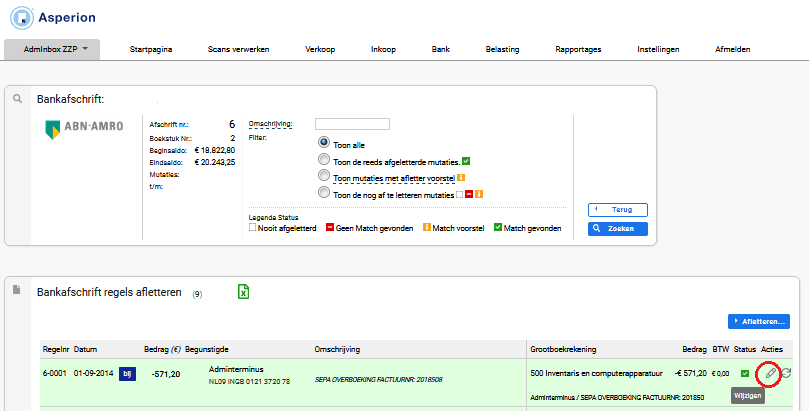This screenshot has width=809, height=411.
Task: Open the AdmInbox ZZP dropdown
Action: (x=52, y=50)
